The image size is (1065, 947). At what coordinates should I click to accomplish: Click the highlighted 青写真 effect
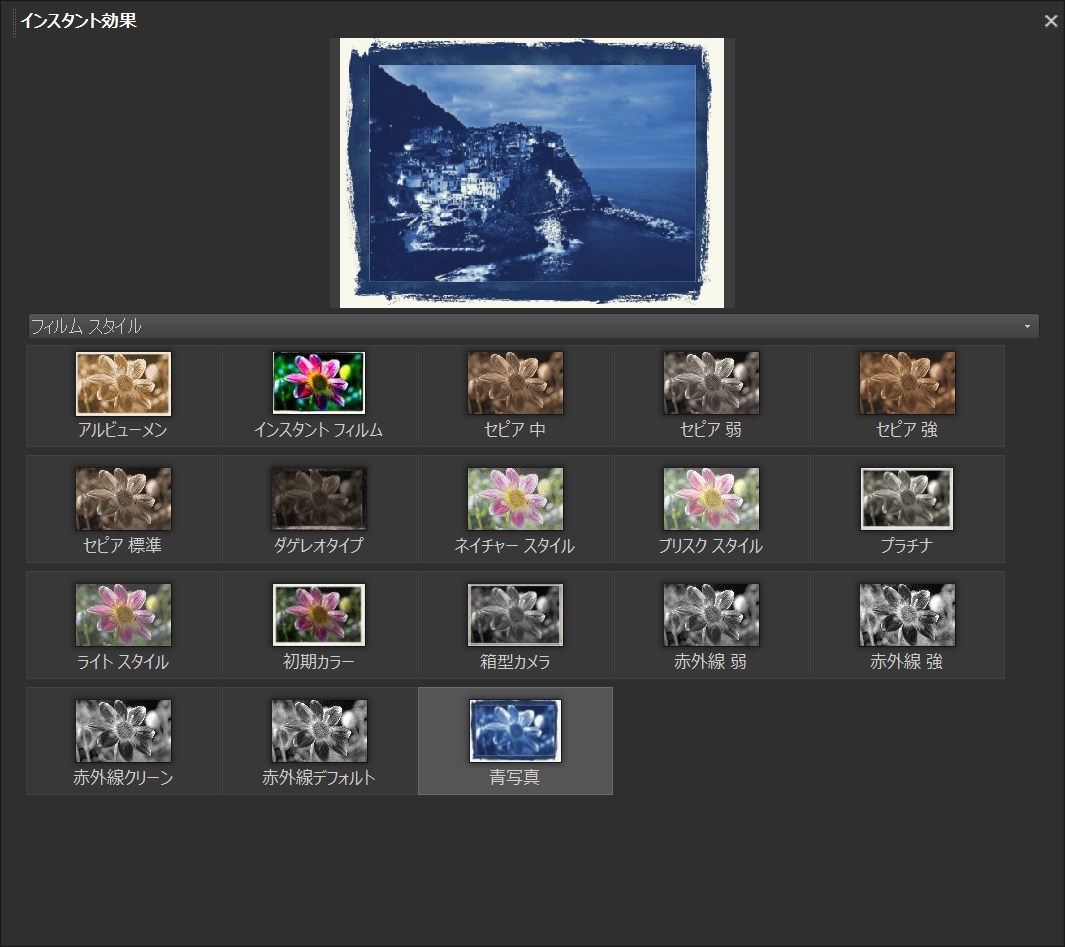coord(515,741)
